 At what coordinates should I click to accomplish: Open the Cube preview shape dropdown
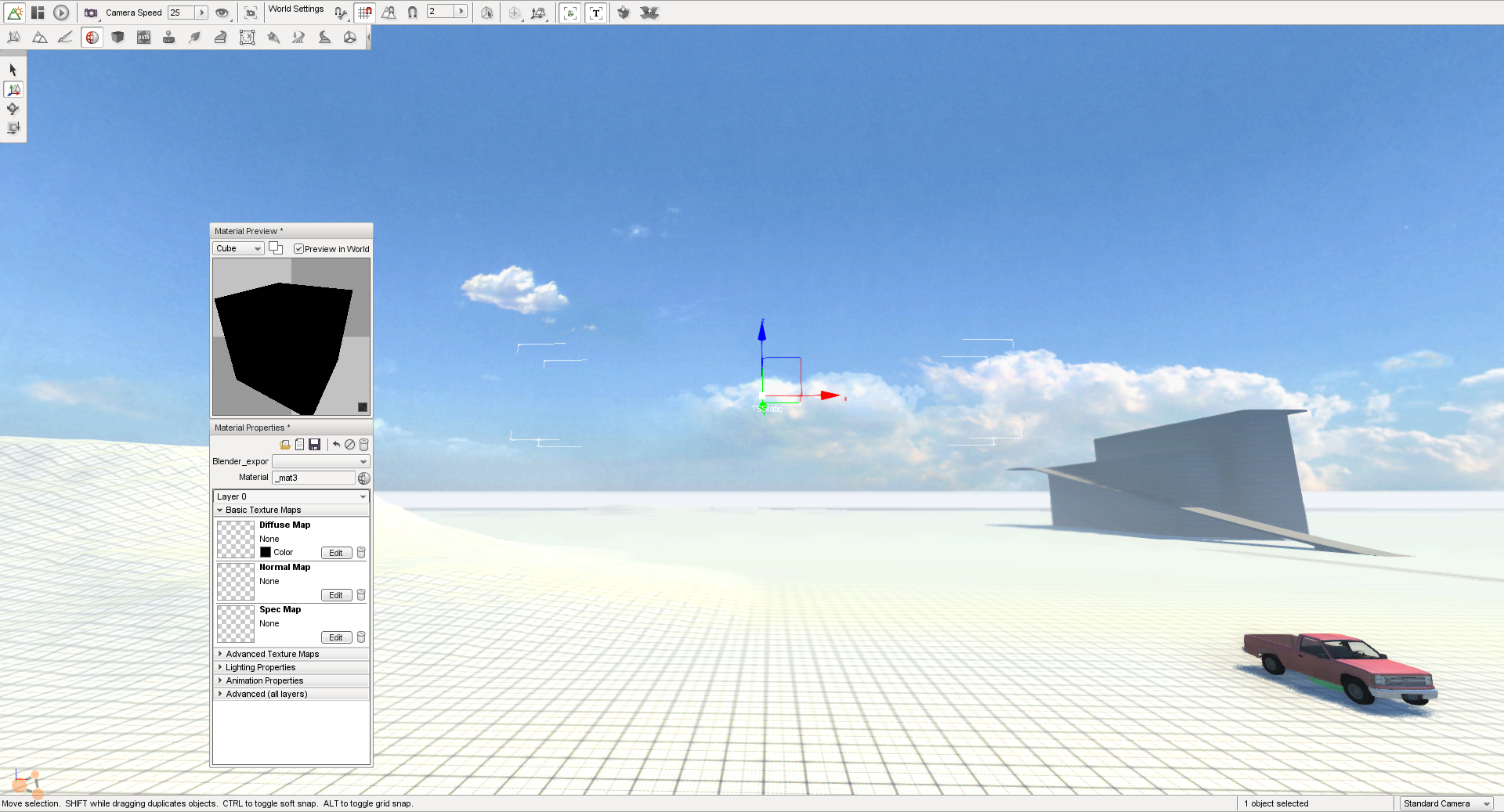[x=238, y=248]
